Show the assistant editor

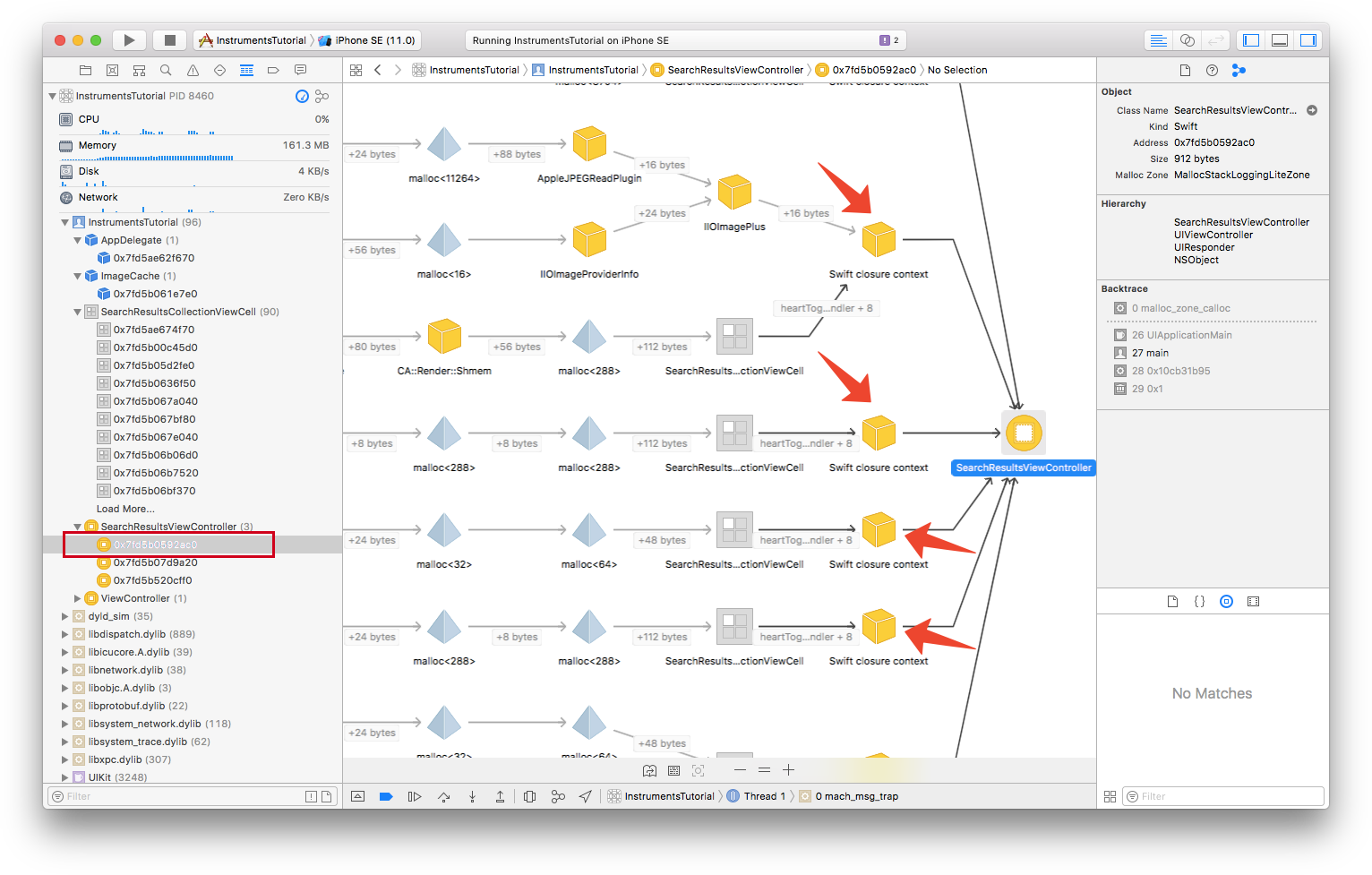[1187, 40]
